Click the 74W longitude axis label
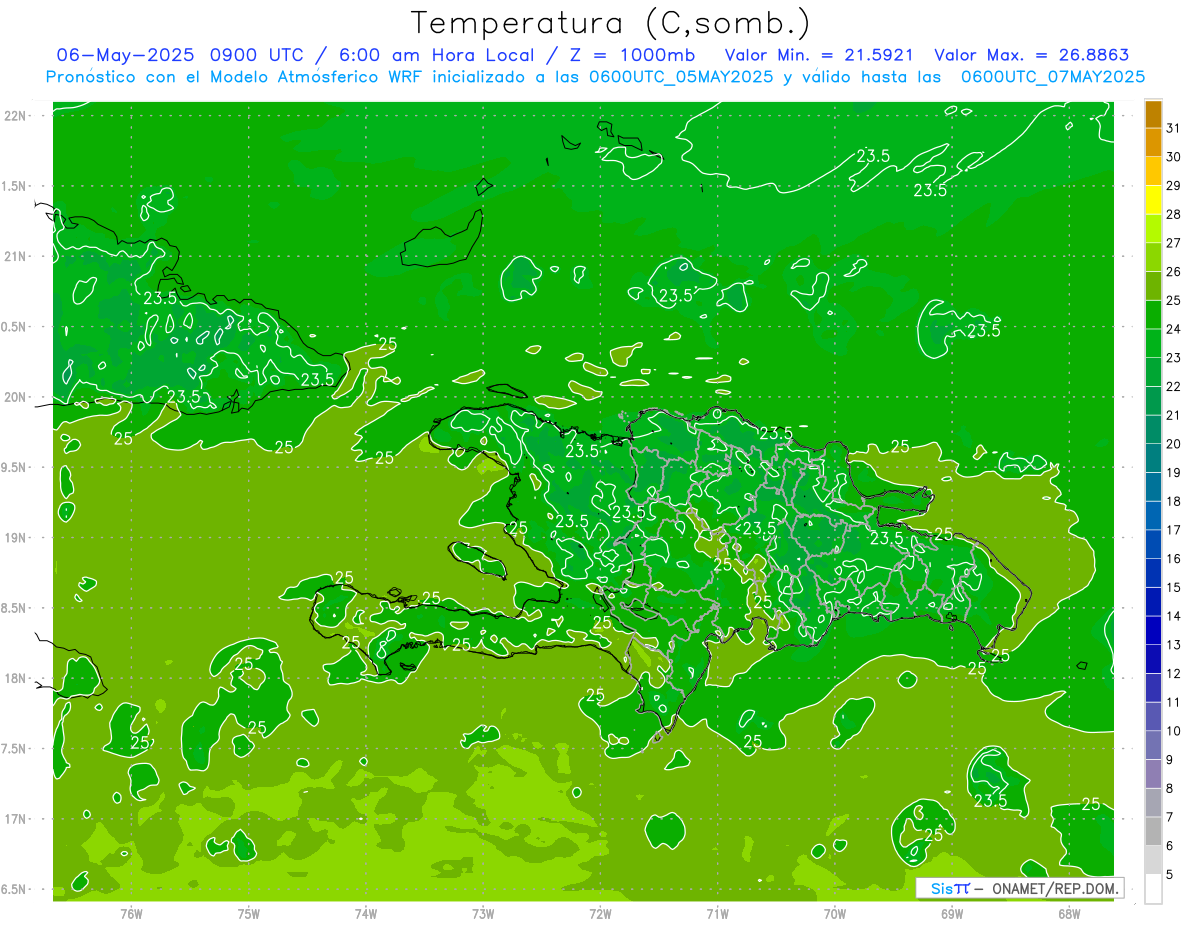This screenshot has height=927, width=1200. [366, 914]
